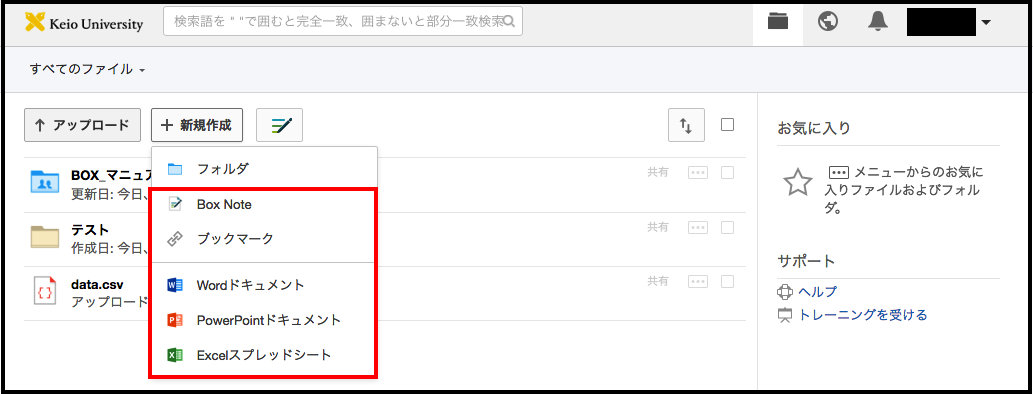Expand the すべてのファイル dropdown
Image resolution: width=1033 pixels, height=394 pixels.
(87, 69)
